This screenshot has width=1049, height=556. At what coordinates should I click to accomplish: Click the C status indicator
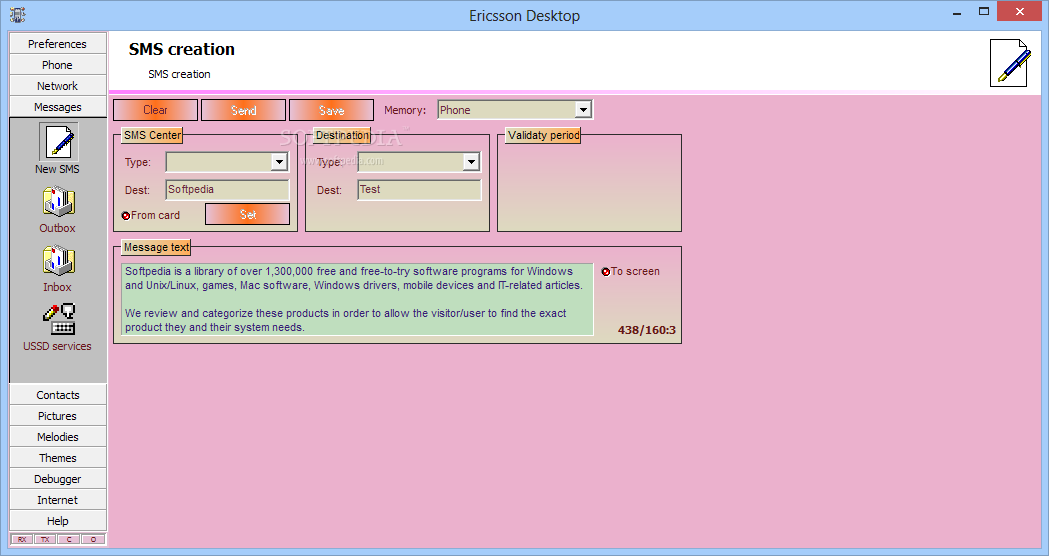pos(69,539)
